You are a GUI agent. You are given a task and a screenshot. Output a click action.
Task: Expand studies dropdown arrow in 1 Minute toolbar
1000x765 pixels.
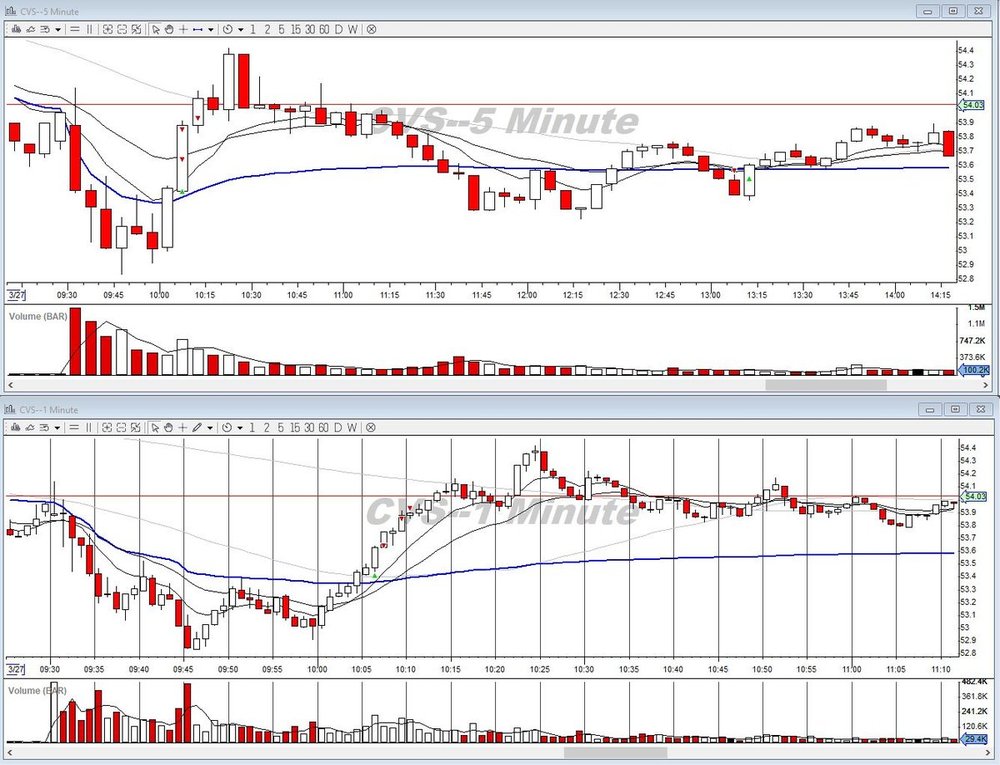tap(57, 428)
